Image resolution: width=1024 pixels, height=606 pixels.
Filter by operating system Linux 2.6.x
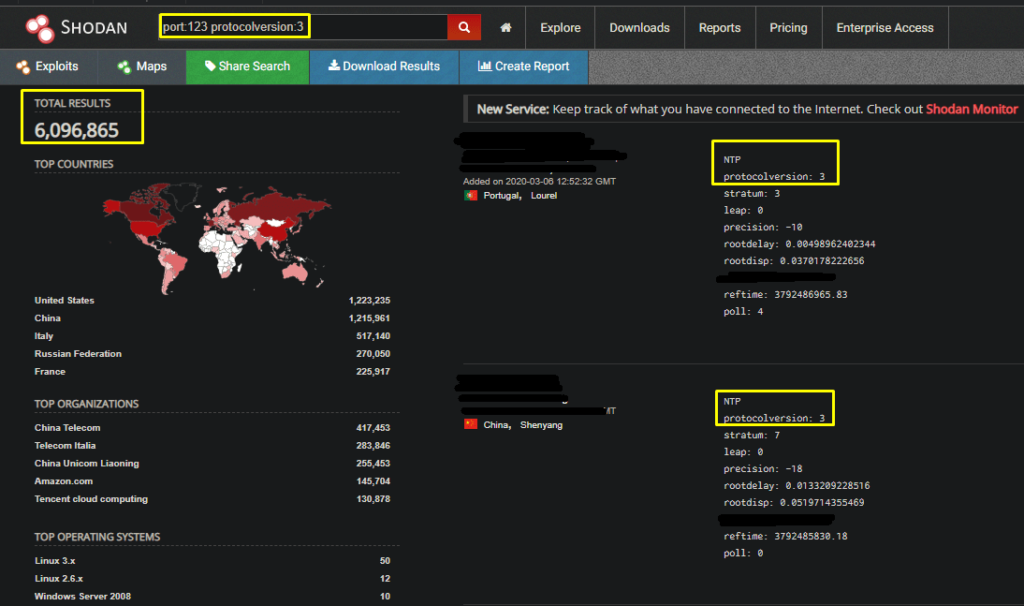[58, 579]
